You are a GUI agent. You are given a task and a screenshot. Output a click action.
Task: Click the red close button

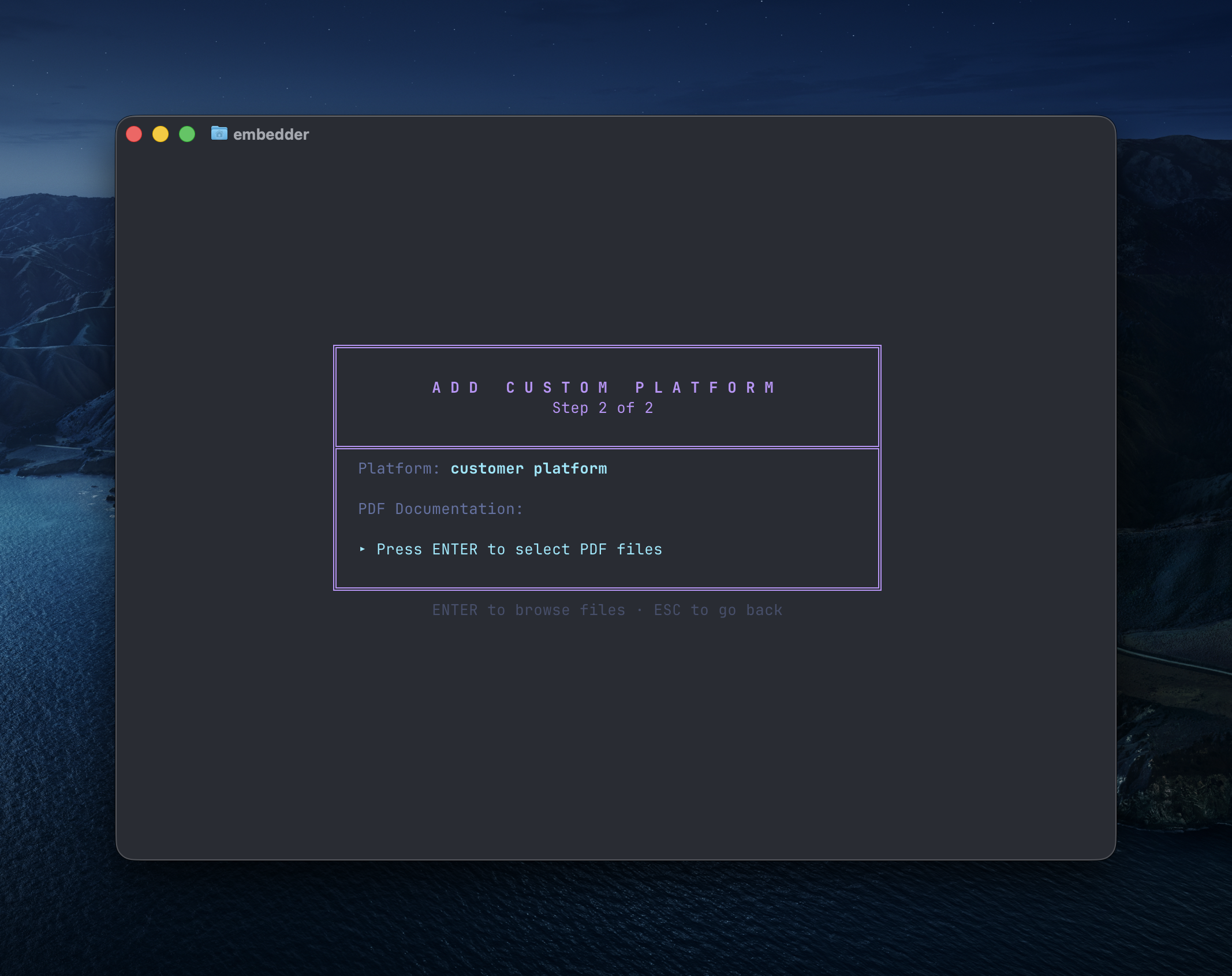point(135,134)
